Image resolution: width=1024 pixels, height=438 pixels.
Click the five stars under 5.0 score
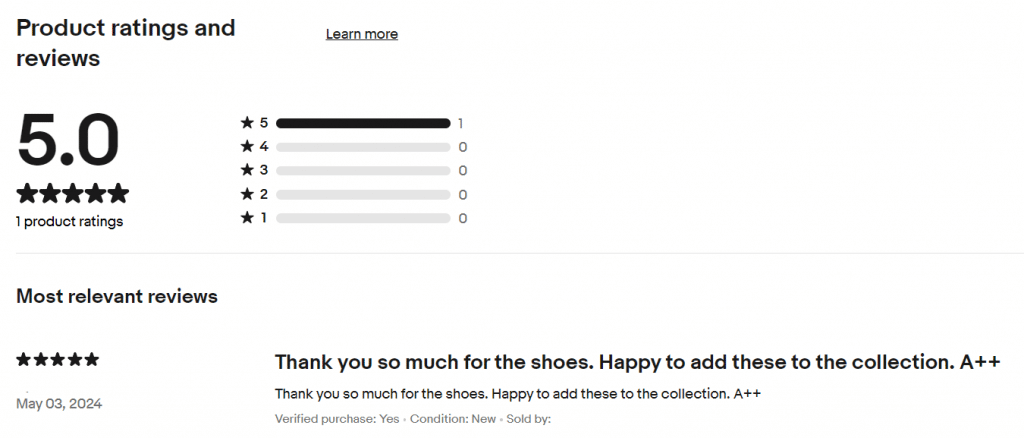pyautogui.click(x=72, y=193)
